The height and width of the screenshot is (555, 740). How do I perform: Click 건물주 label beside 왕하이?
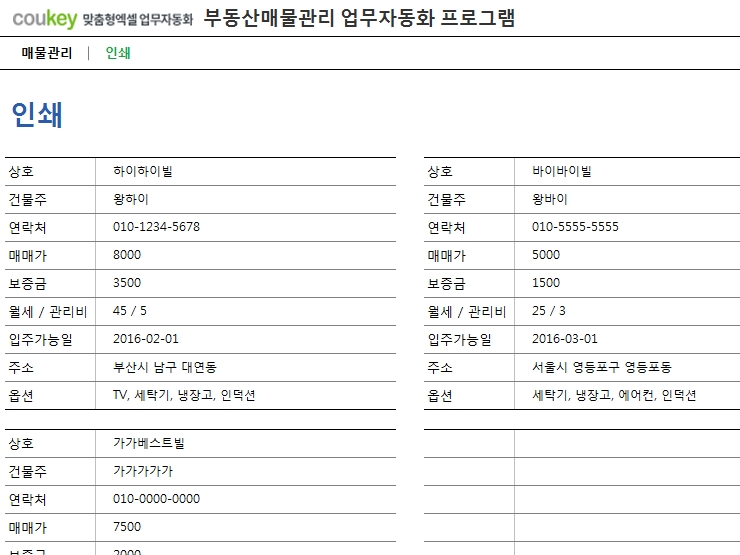[27, 199]
